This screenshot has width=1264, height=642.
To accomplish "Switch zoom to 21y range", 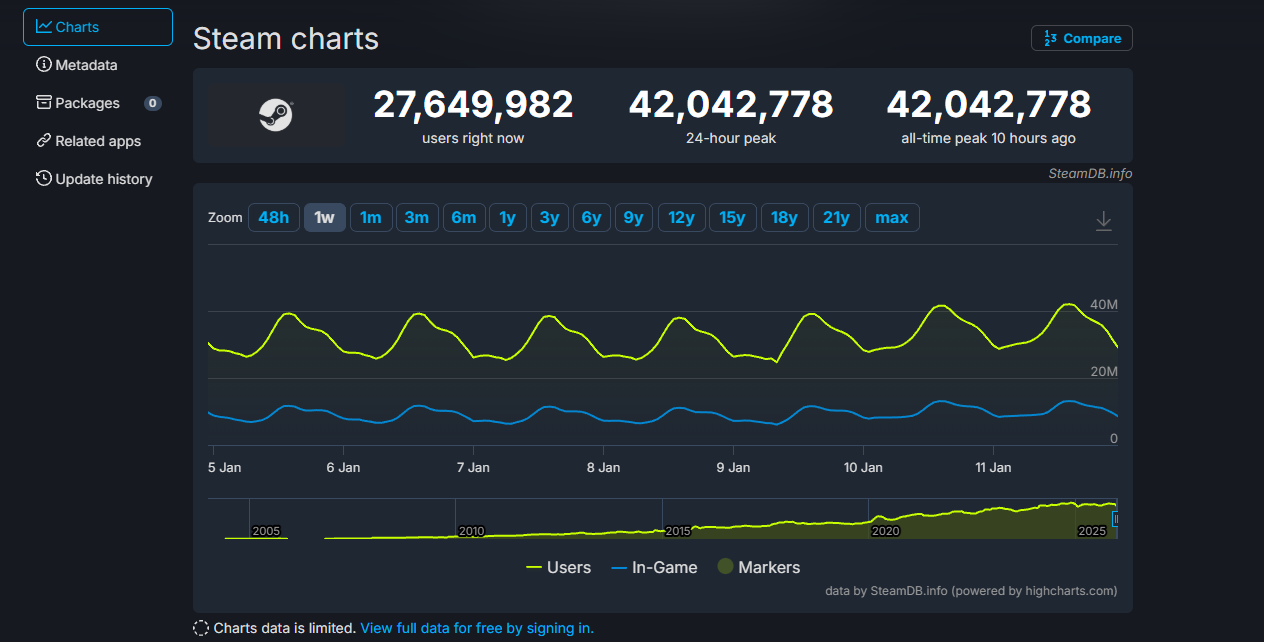I will (836, 217).
